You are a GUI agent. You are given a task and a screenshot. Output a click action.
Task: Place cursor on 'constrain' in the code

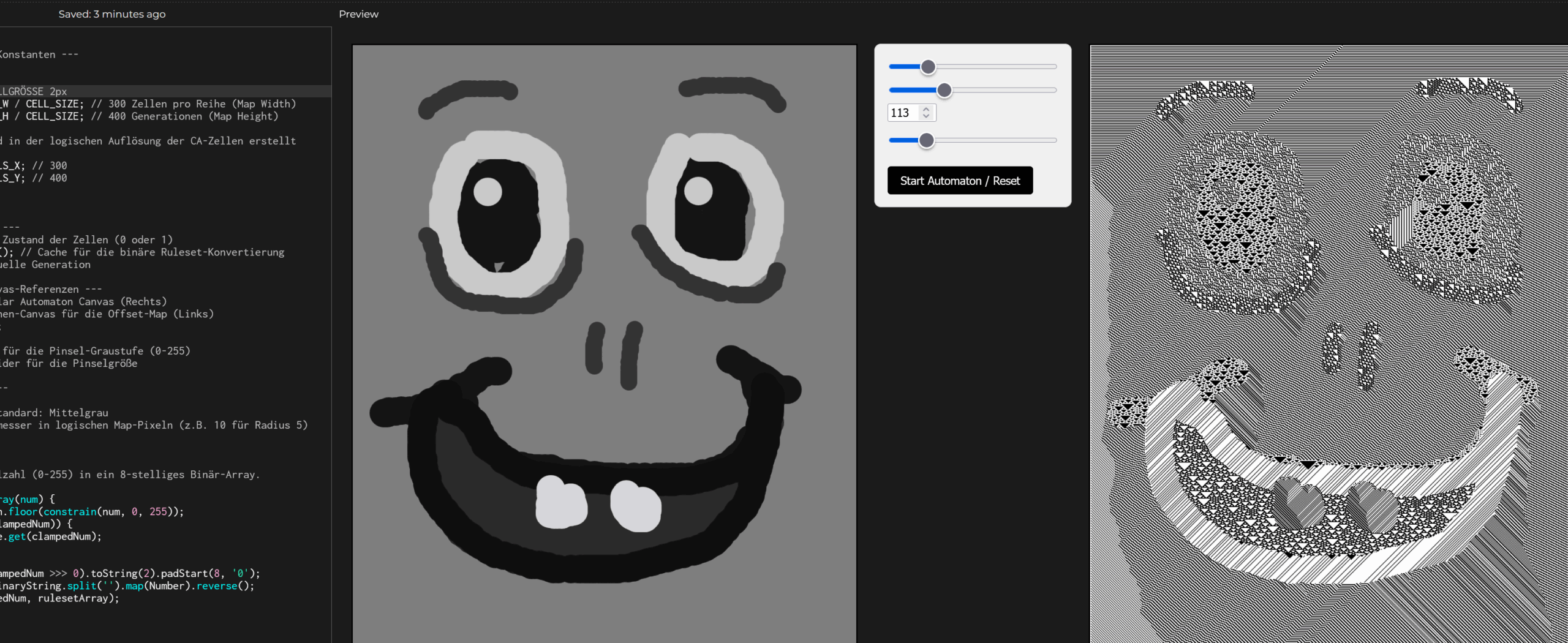point(70,511)
